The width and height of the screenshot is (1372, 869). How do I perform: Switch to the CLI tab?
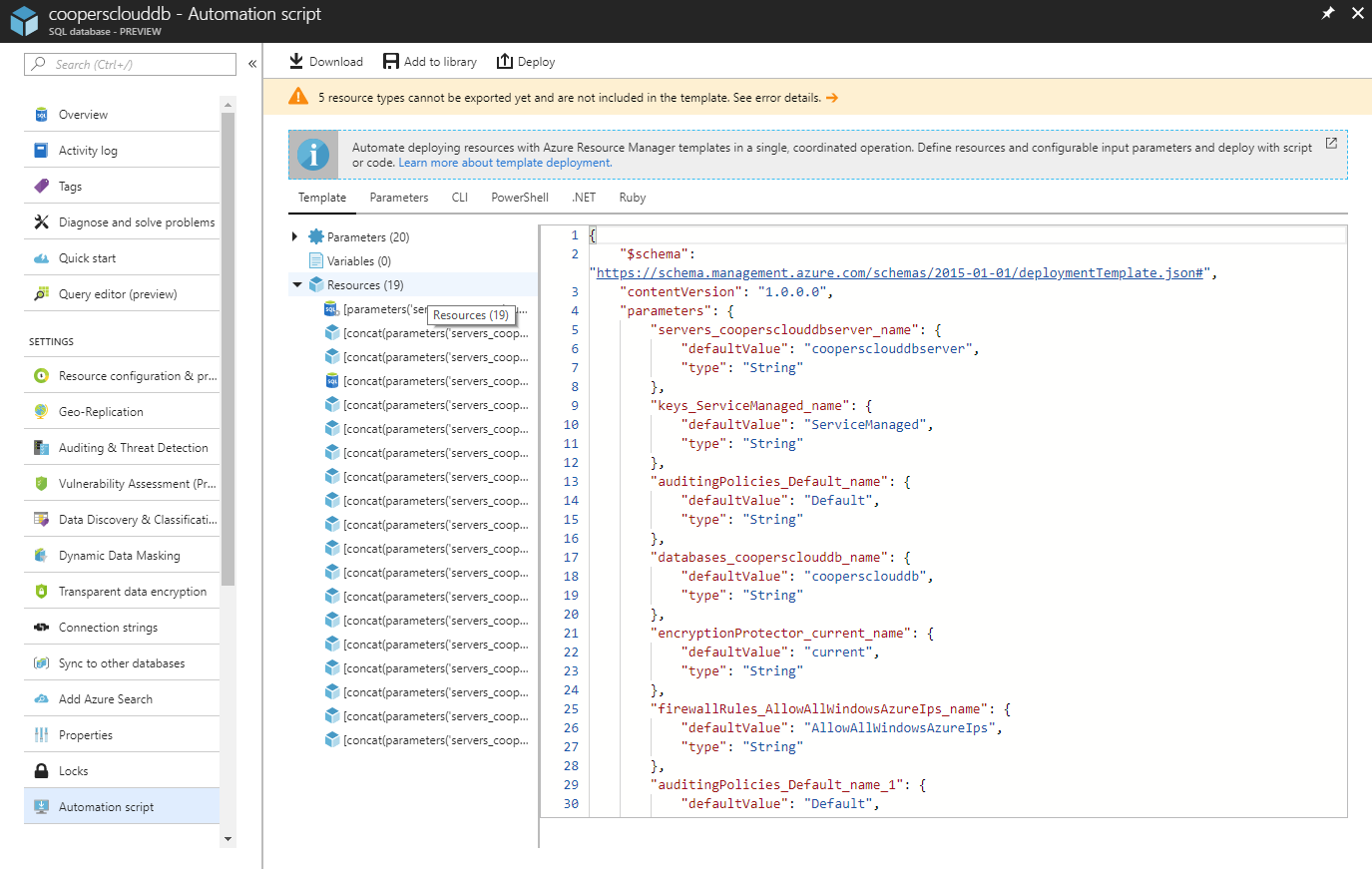(460, 198)
